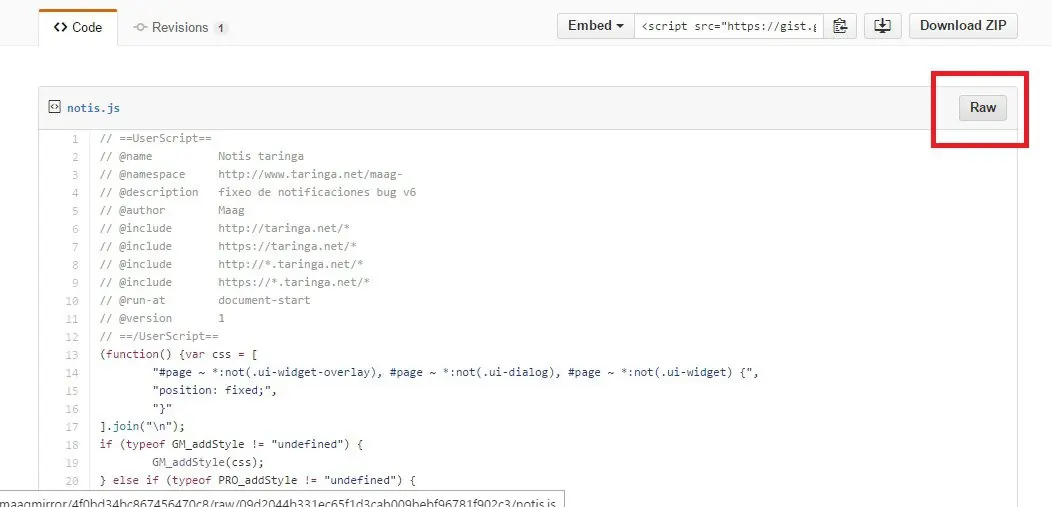
Task: Click the revisions count badge '1'
Action: [x=221, y=28]
